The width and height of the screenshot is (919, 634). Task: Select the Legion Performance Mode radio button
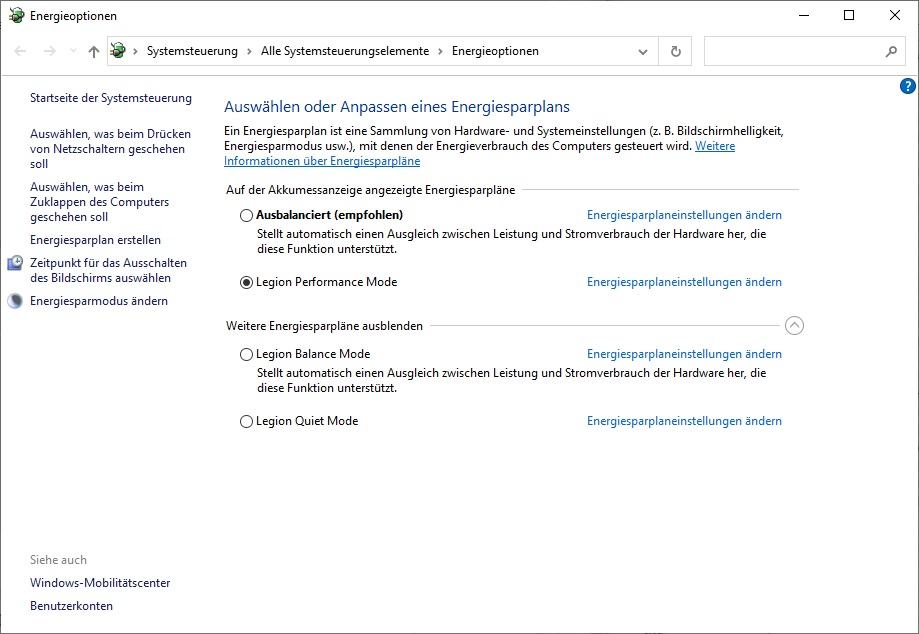click(x=246, y=282)
